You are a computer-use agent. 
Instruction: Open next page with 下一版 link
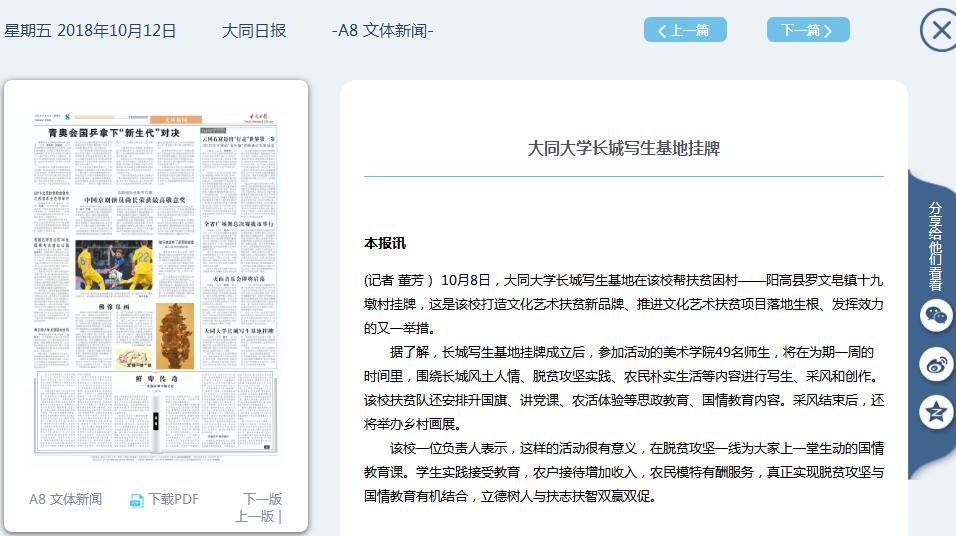pyautogui.click(x=263, y=499)
